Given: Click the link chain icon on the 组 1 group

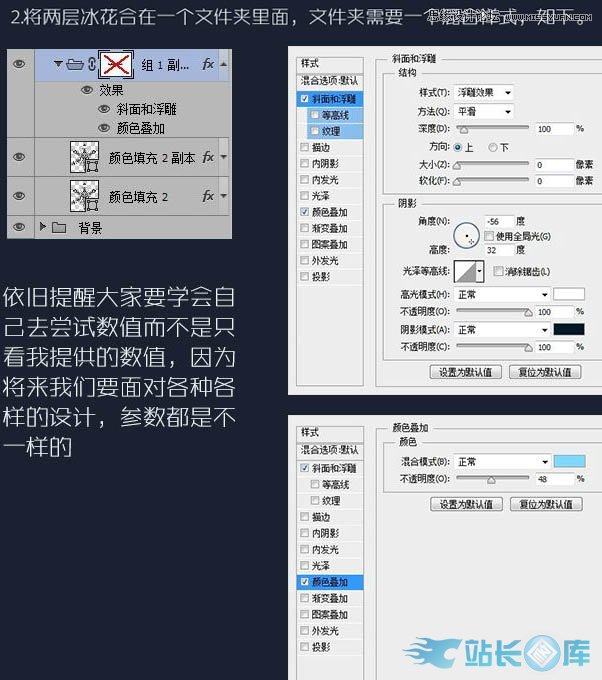Looking at the screenshot, I should coord(92,65).
